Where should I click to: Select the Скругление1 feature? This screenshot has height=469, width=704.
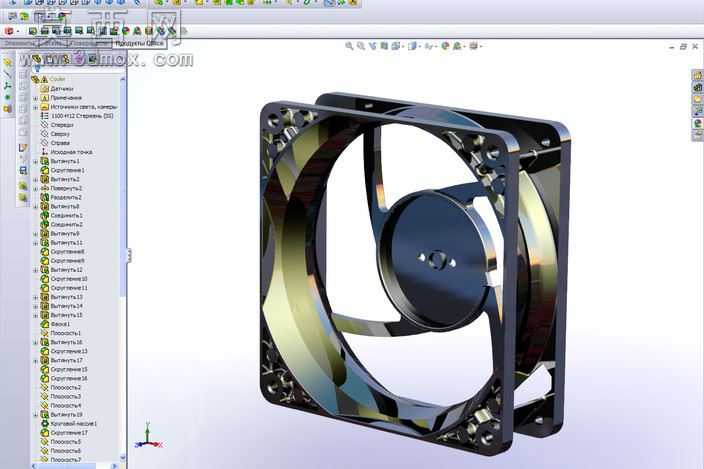(63, 170)
